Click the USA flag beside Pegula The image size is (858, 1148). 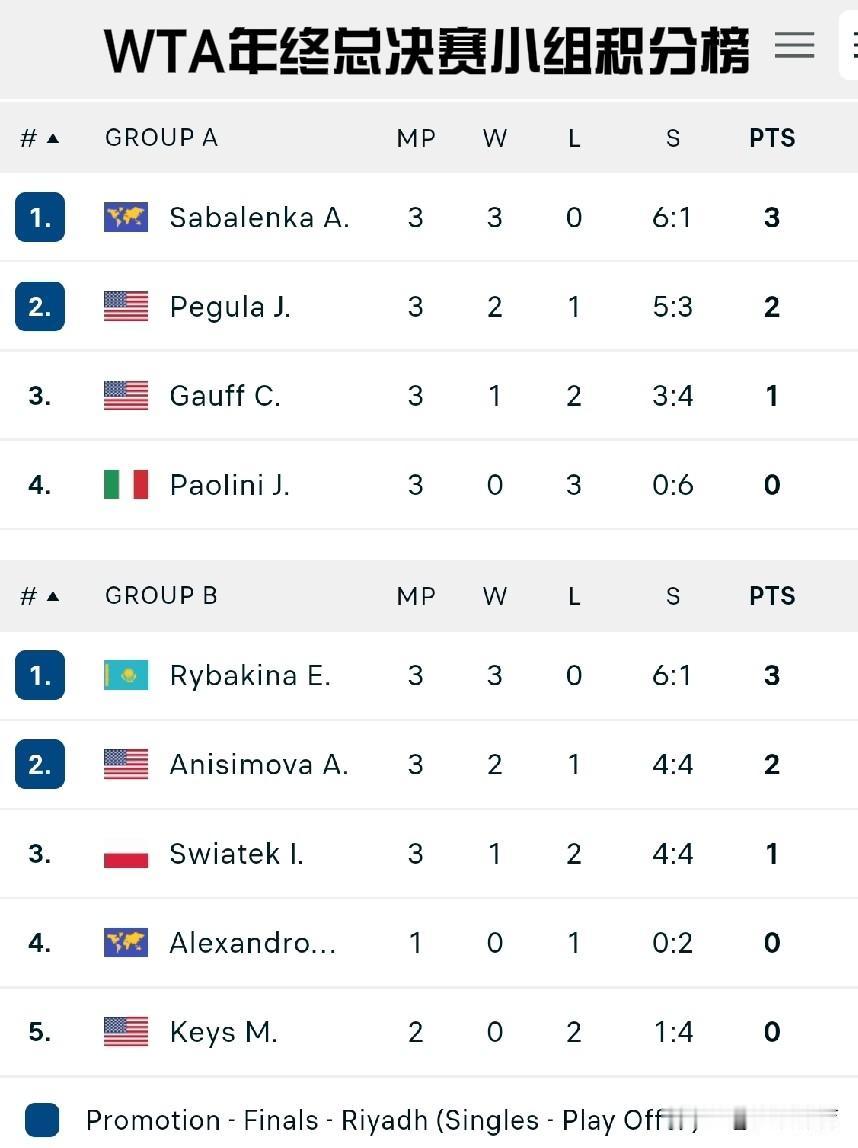pyautogui.click(x=126, y=307)
